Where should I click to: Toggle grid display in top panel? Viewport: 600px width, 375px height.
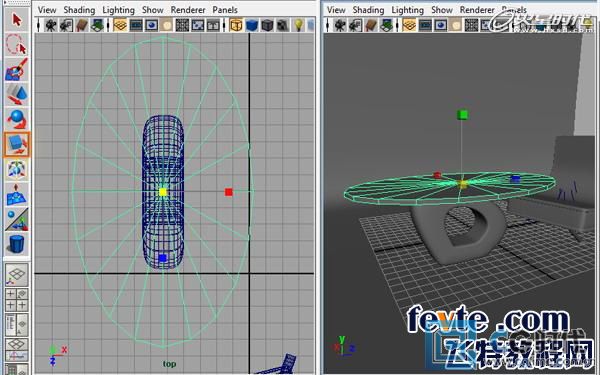point(120,26)
